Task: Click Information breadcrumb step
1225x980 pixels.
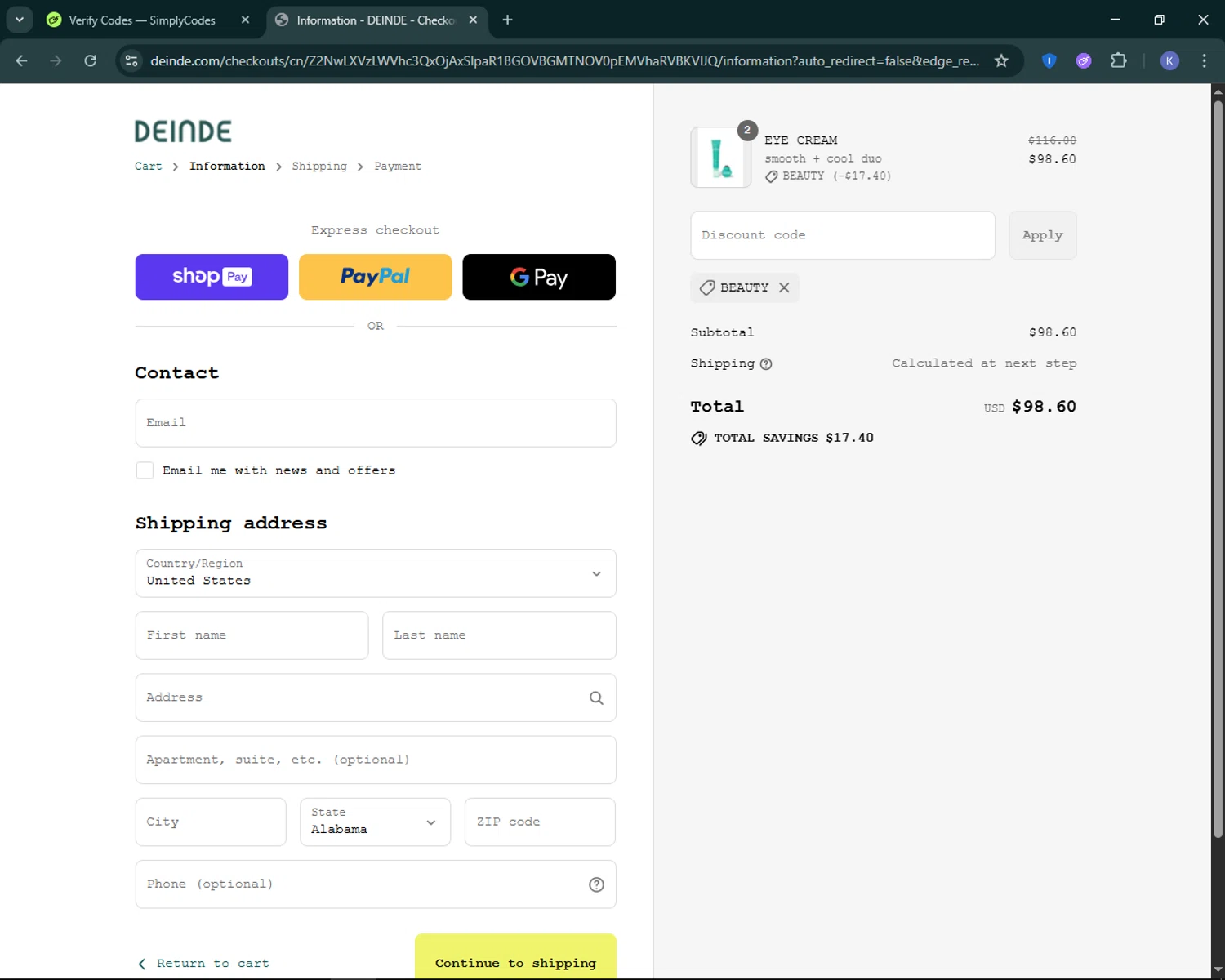Action: 227,167
